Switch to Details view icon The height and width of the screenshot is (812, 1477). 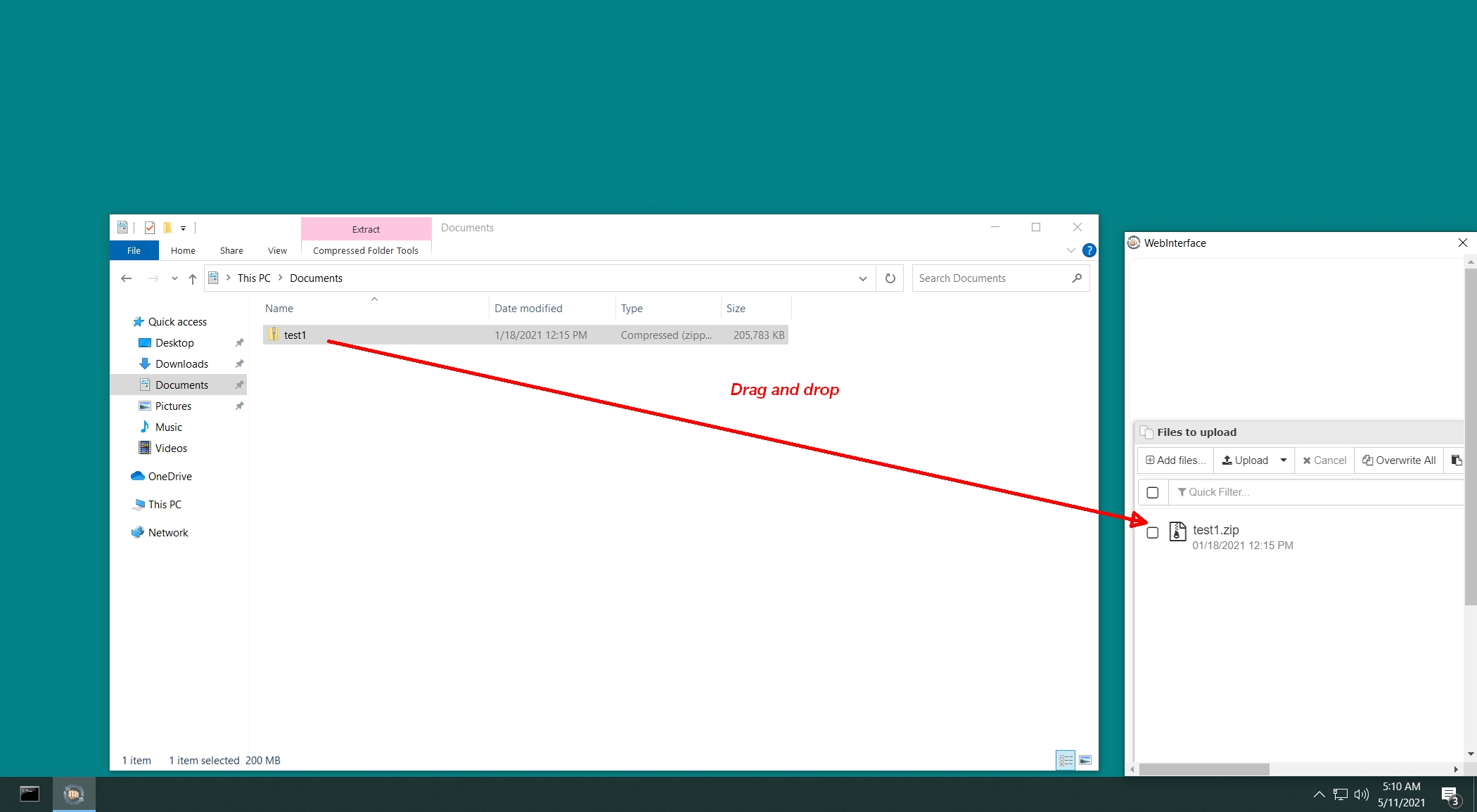1066,760
